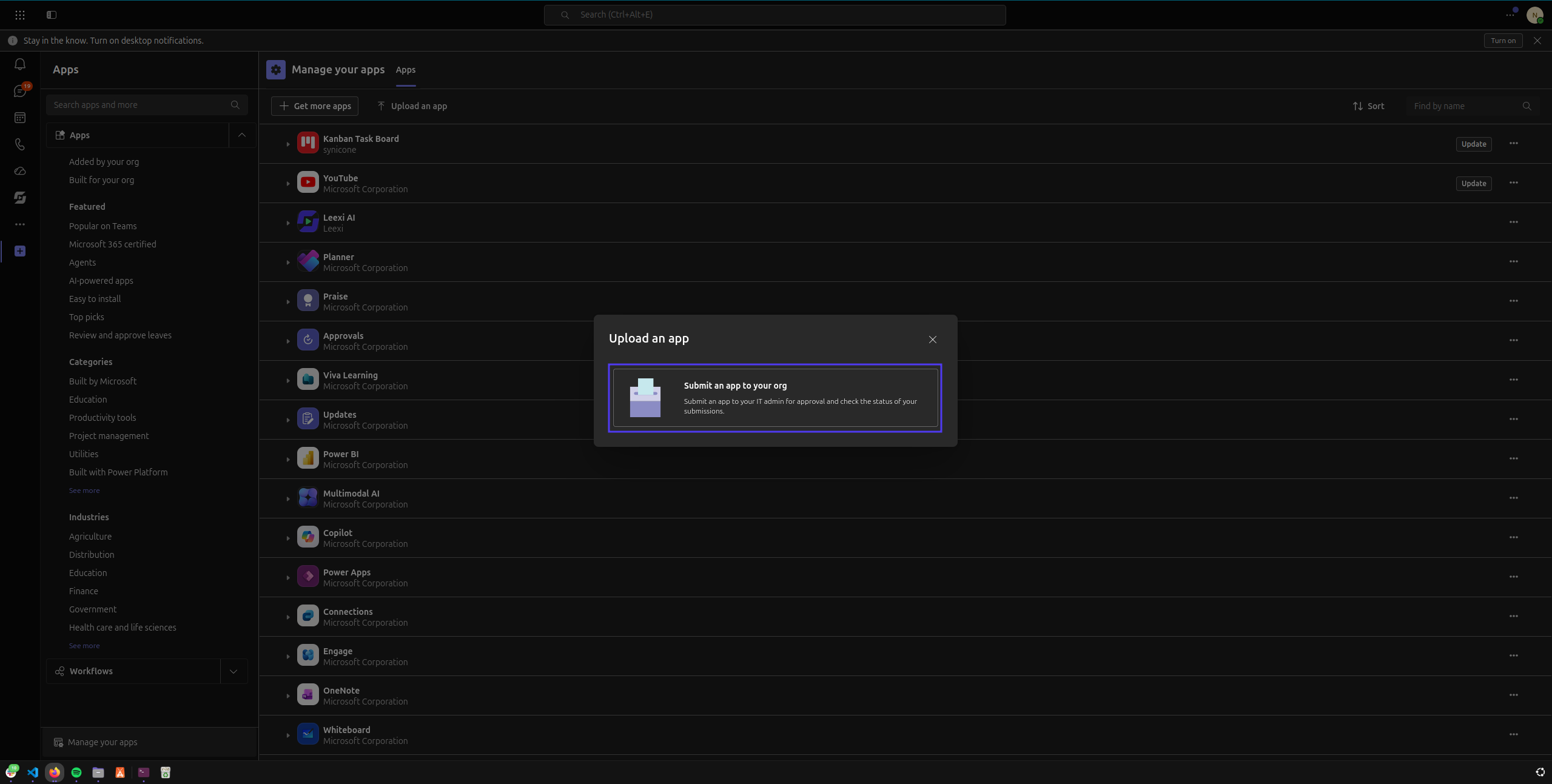
Task: Click the Whiteboard app icon
Action: point(307,734)
